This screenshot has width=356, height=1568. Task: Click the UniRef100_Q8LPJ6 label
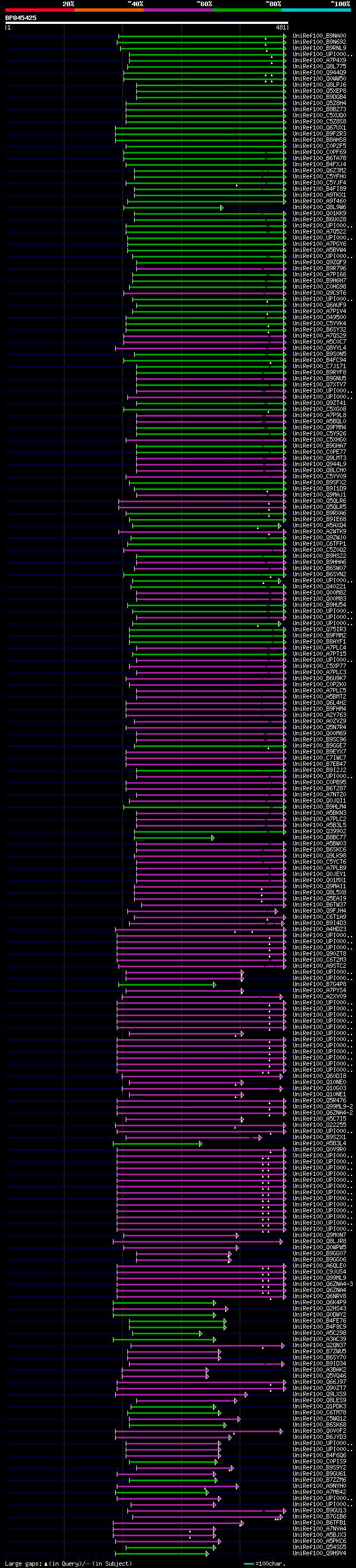pos(319,85)
